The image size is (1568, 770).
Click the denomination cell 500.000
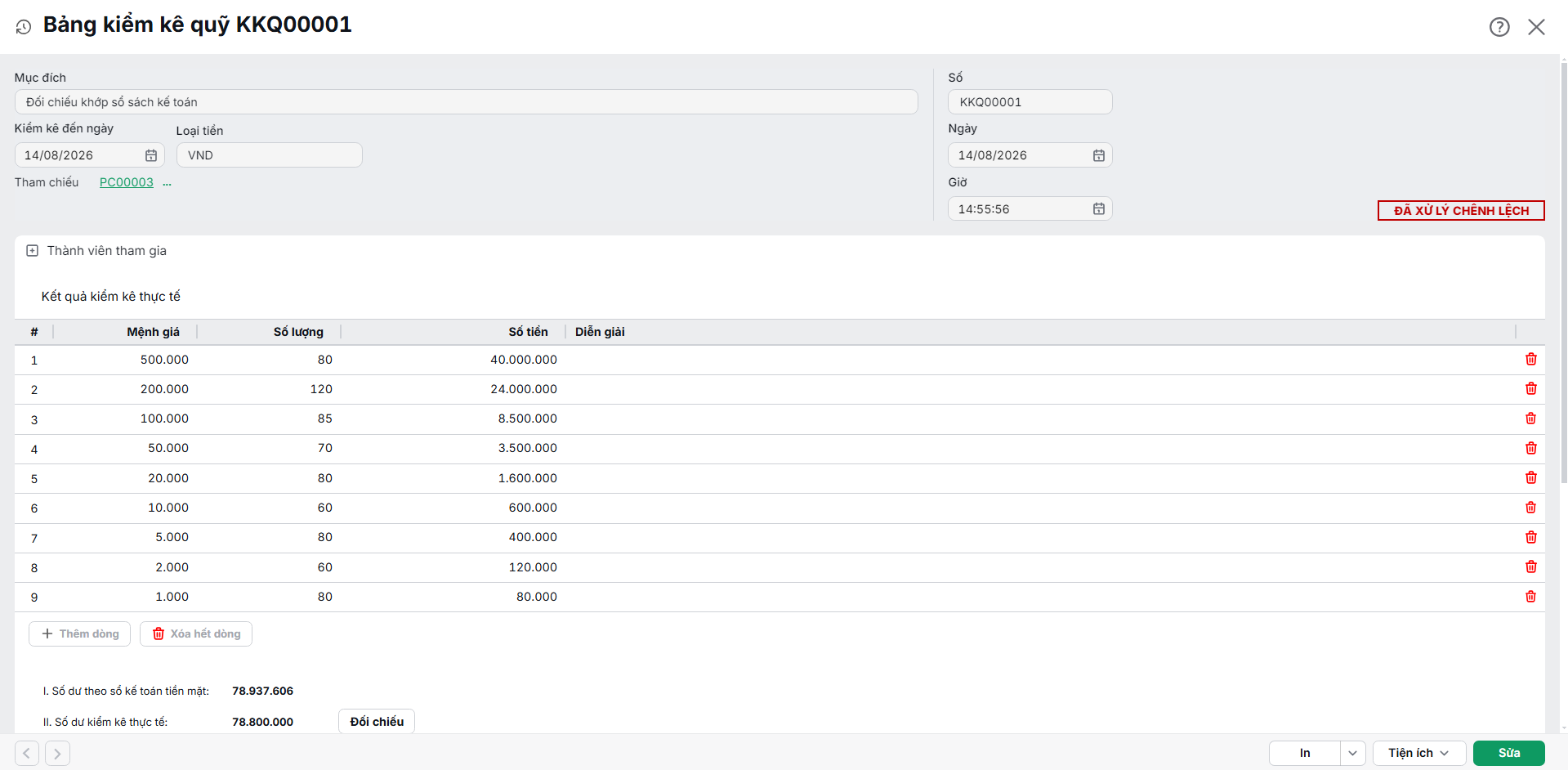[x=164, y=360]
